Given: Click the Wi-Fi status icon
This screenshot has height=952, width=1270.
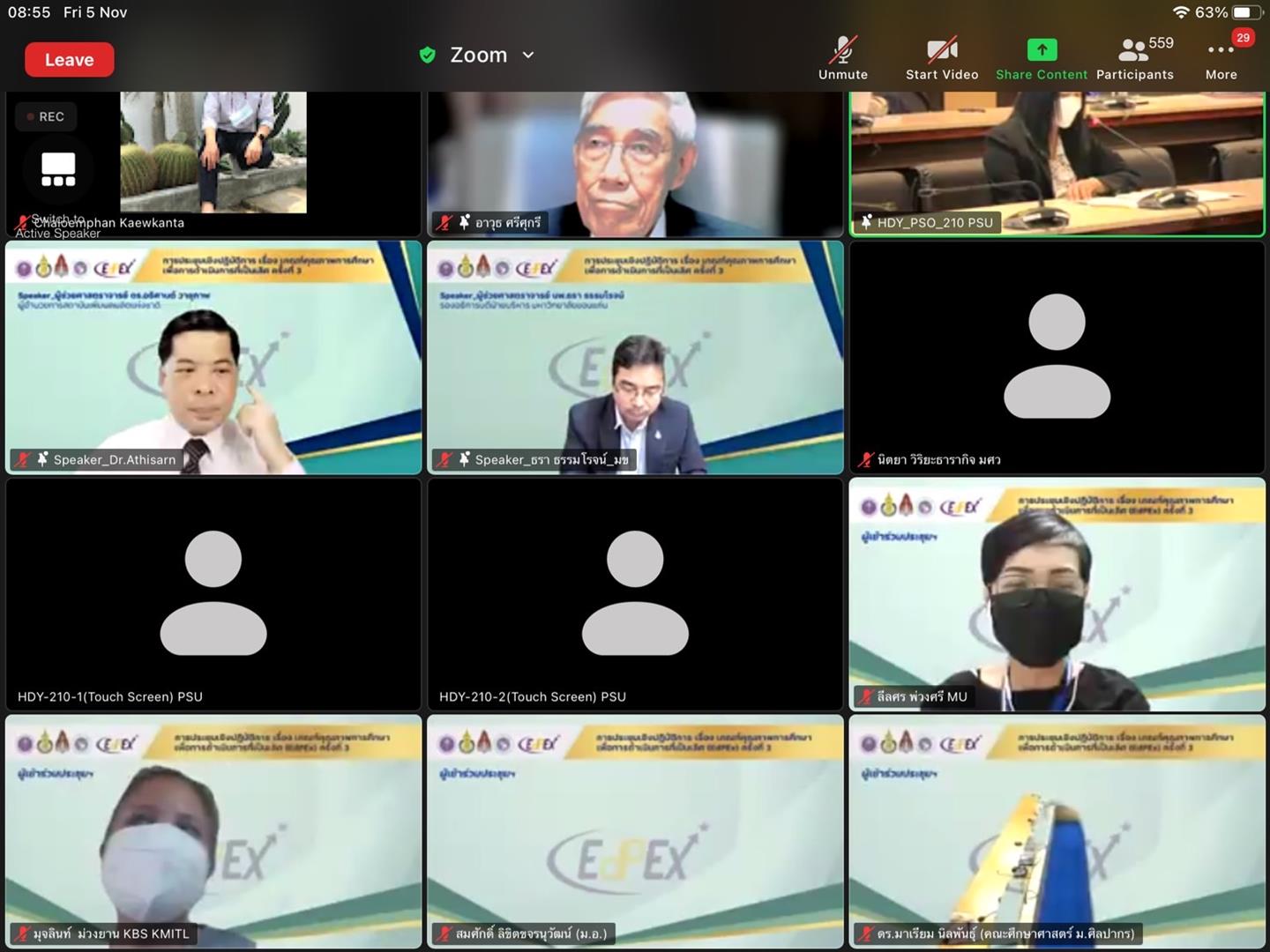Looking at the screenshot, I should tap(1181, 12).
